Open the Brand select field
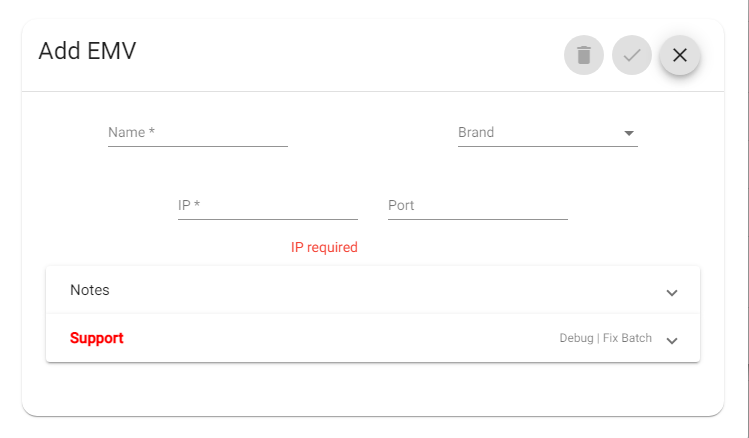This screenshot has height=438, width=749. pyautogui.click(x=548, y=133)
